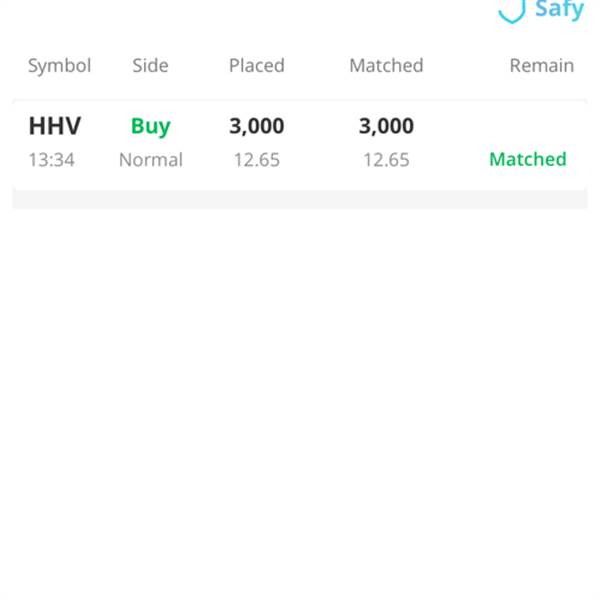Sort by the Remain column header
This screenshot has height=600, width=600.
(542, 65)
